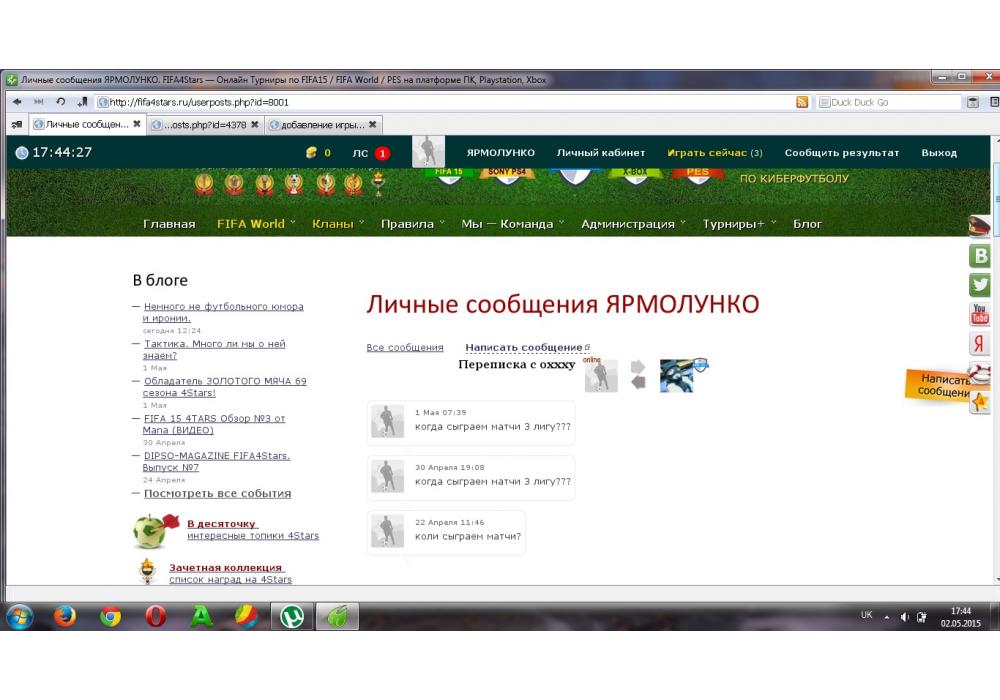Click the Yandex sidebar icon
This screenshot has height=700, width=1000.
point(980,343)
